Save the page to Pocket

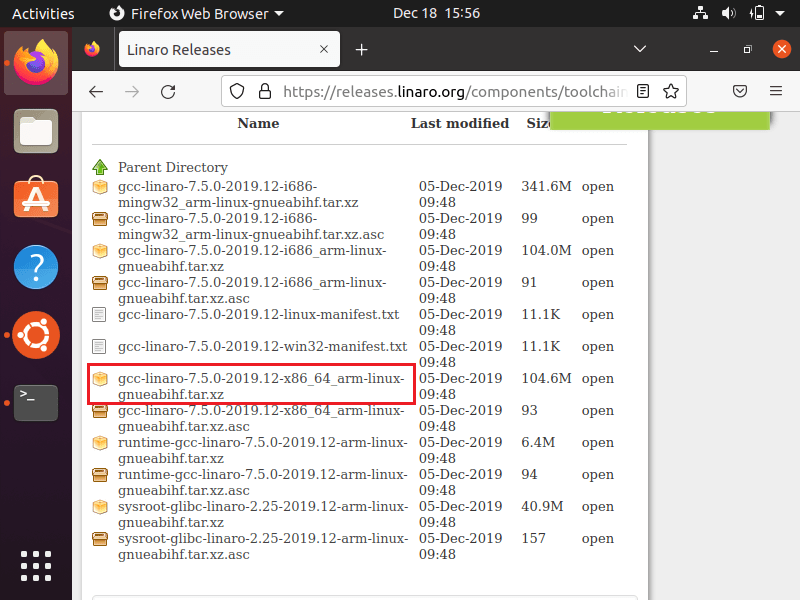pos(740,91)
